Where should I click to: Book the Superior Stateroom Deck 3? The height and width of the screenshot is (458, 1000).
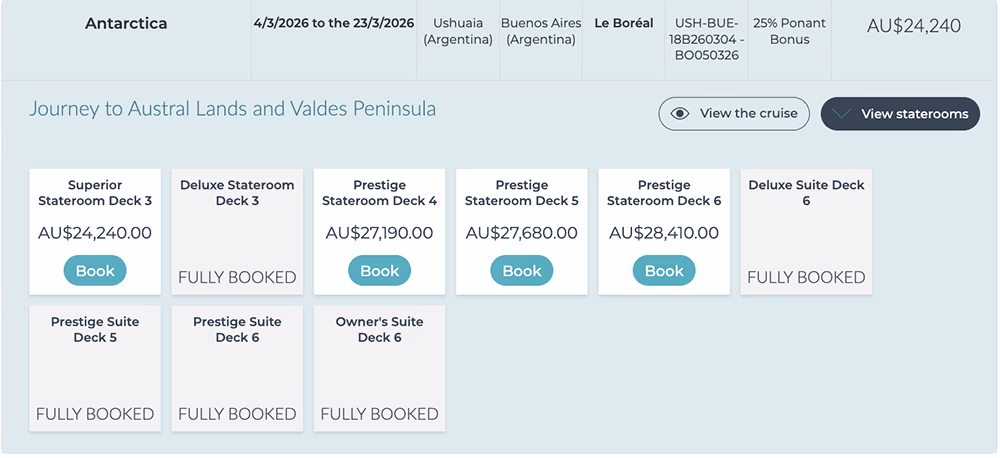(95, 271)
